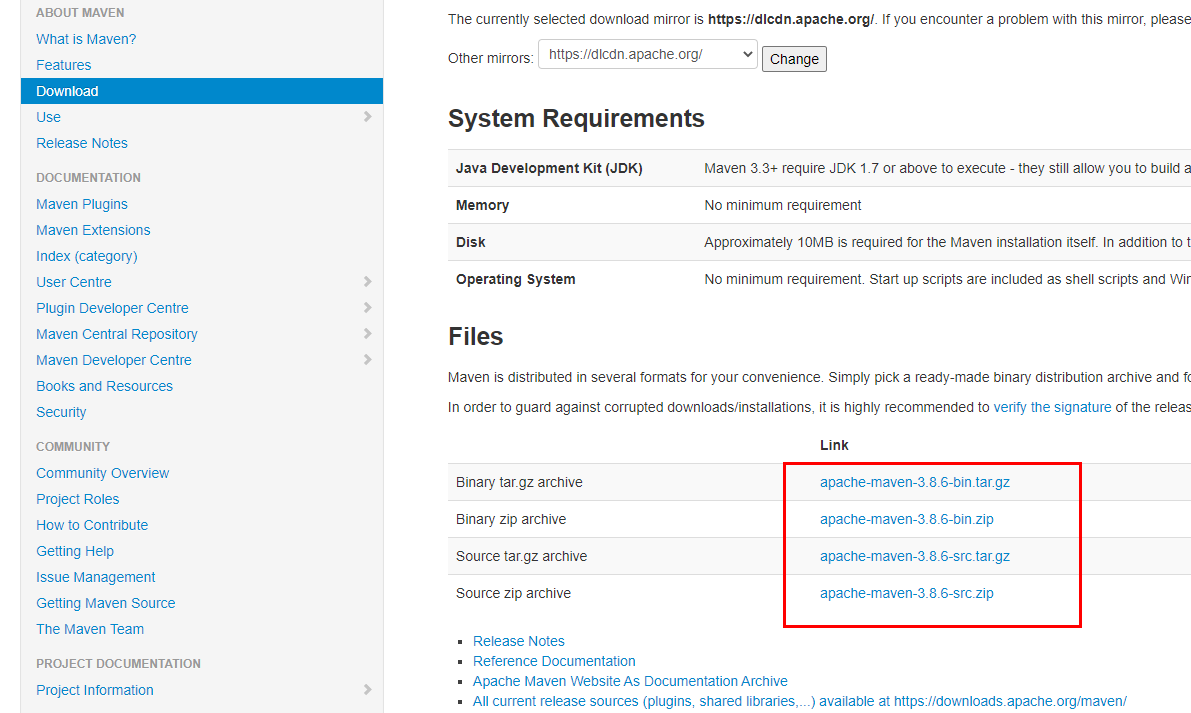Select the Operating System row label
1191x713 pixels.
[x=515, y=279]
